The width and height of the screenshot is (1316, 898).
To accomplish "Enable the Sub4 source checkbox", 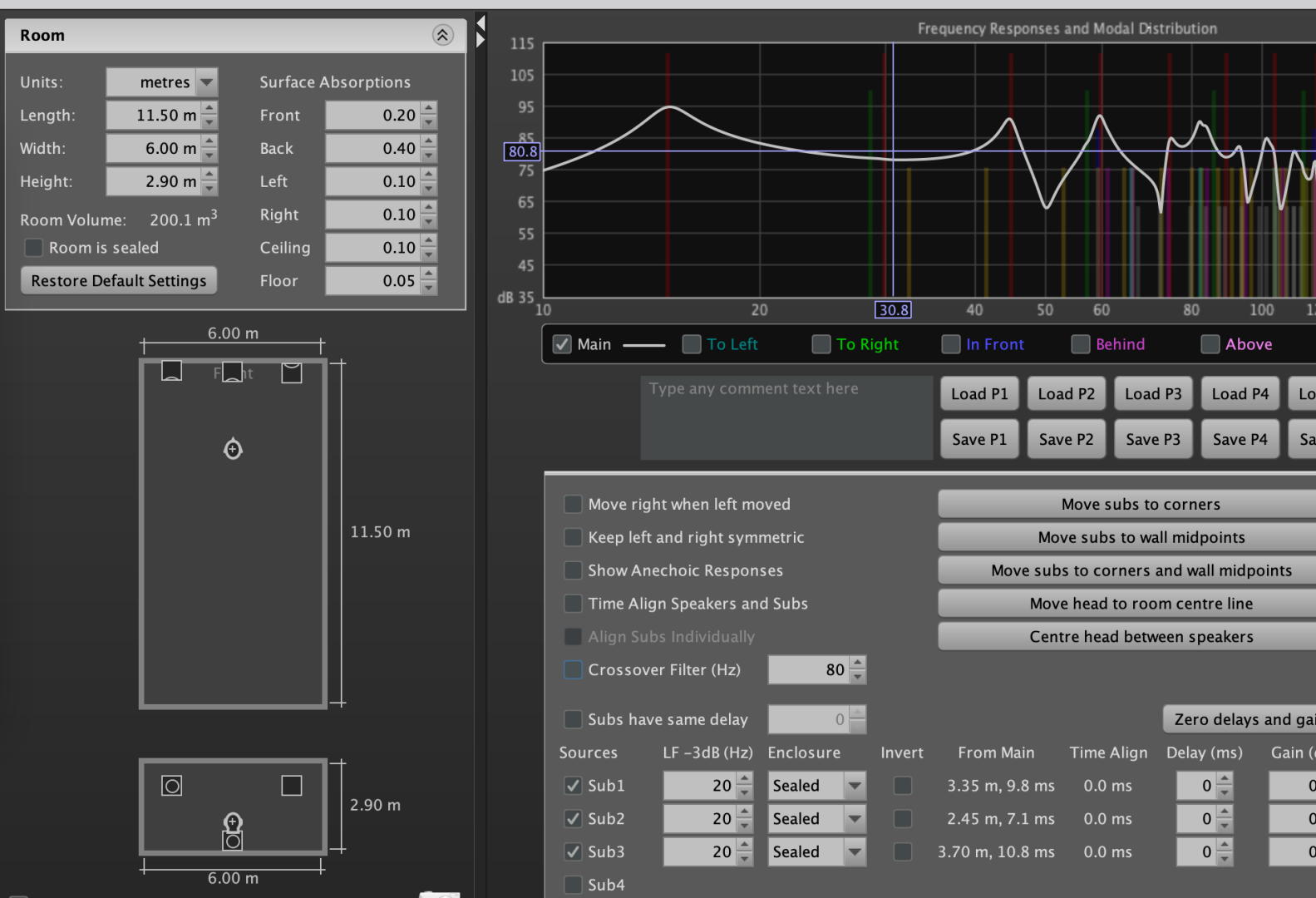I will 573,885.
